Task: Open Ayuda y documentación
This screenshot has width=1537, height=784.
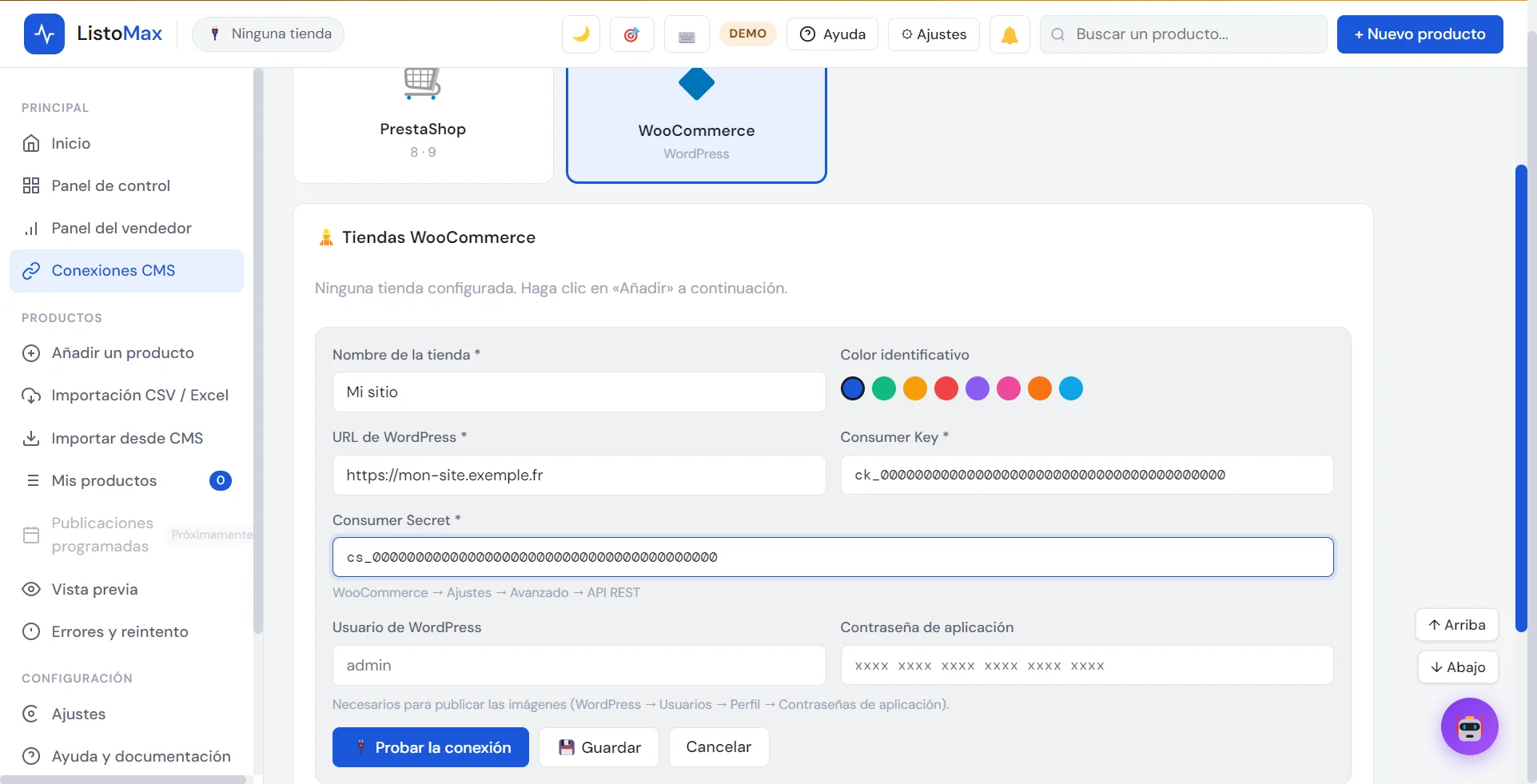Action: tap(126, 756)
